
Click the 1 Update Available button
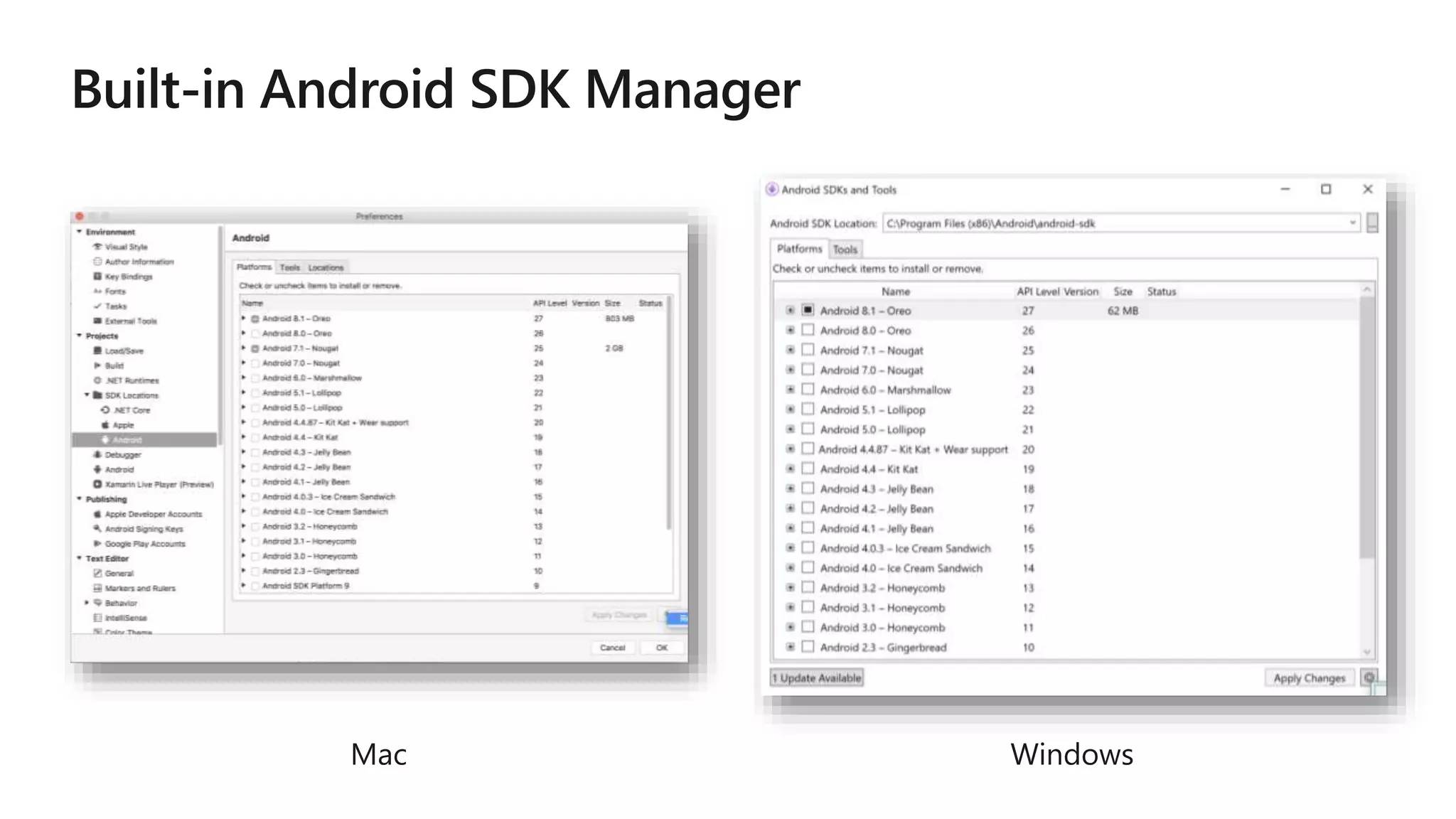pos(817,678)
